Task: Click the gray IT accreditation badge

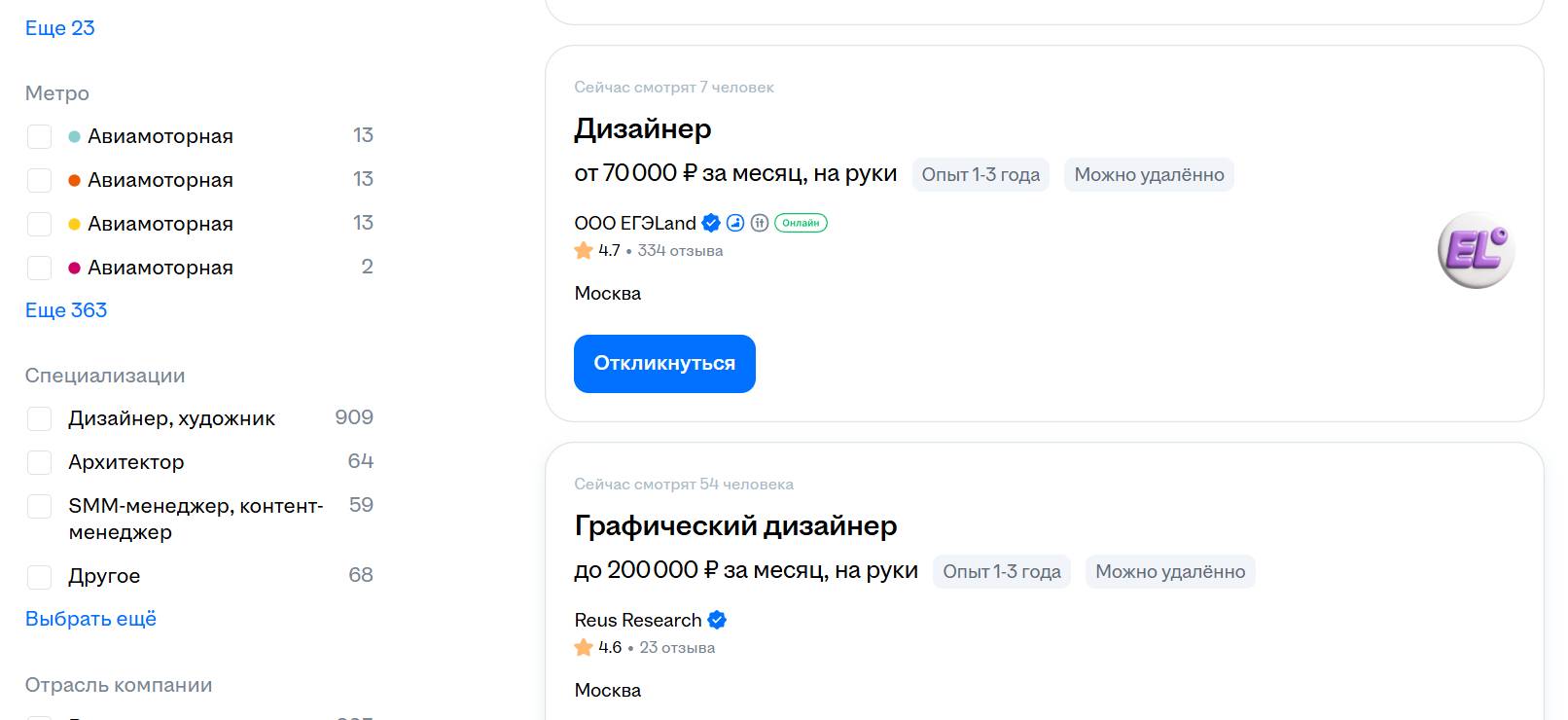Action: [x=760, y=223]
